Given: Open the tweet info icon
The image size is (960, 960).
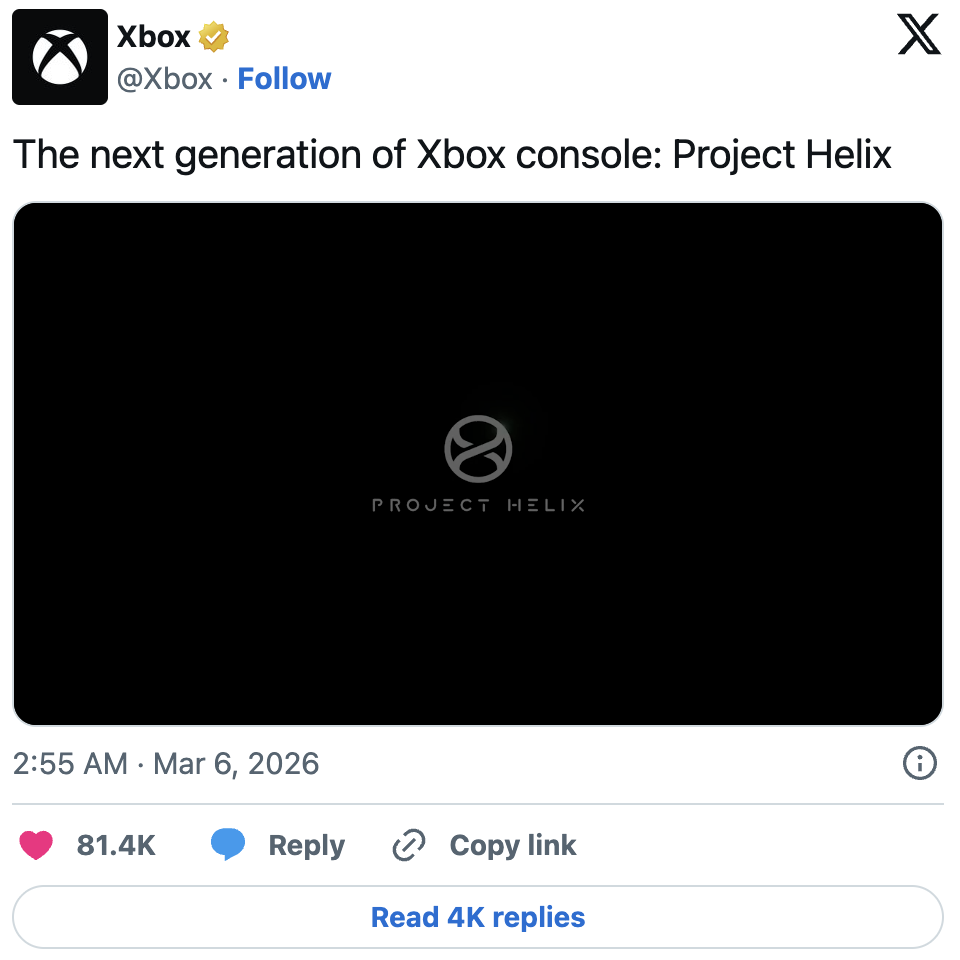Looking at the screenshot, I should (x=919, y=764).
